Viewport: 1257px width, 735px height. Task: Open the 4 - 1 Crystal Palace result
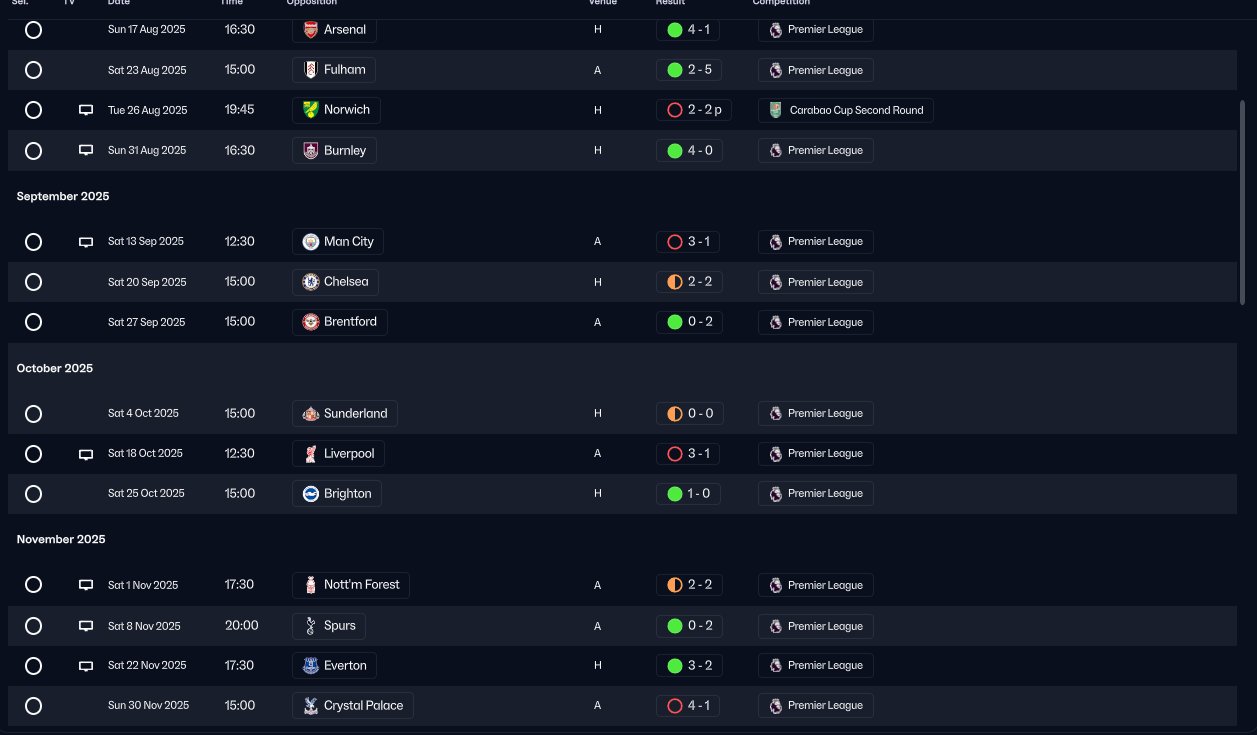688,706
